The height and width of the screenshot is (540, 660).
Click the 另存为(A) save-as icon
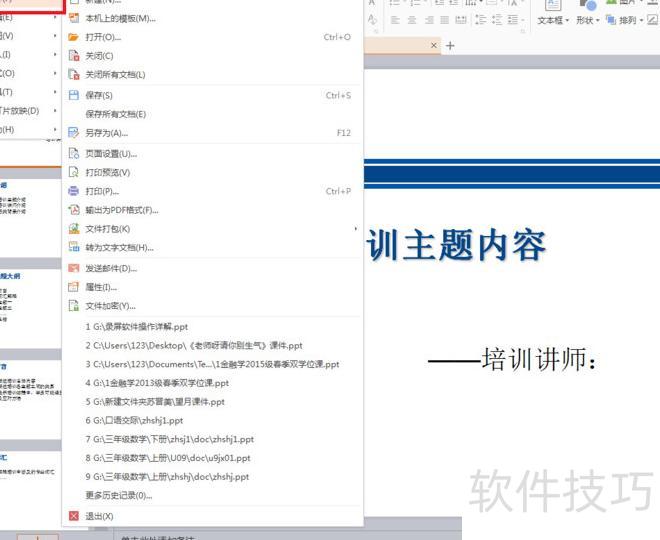(74, 133)
